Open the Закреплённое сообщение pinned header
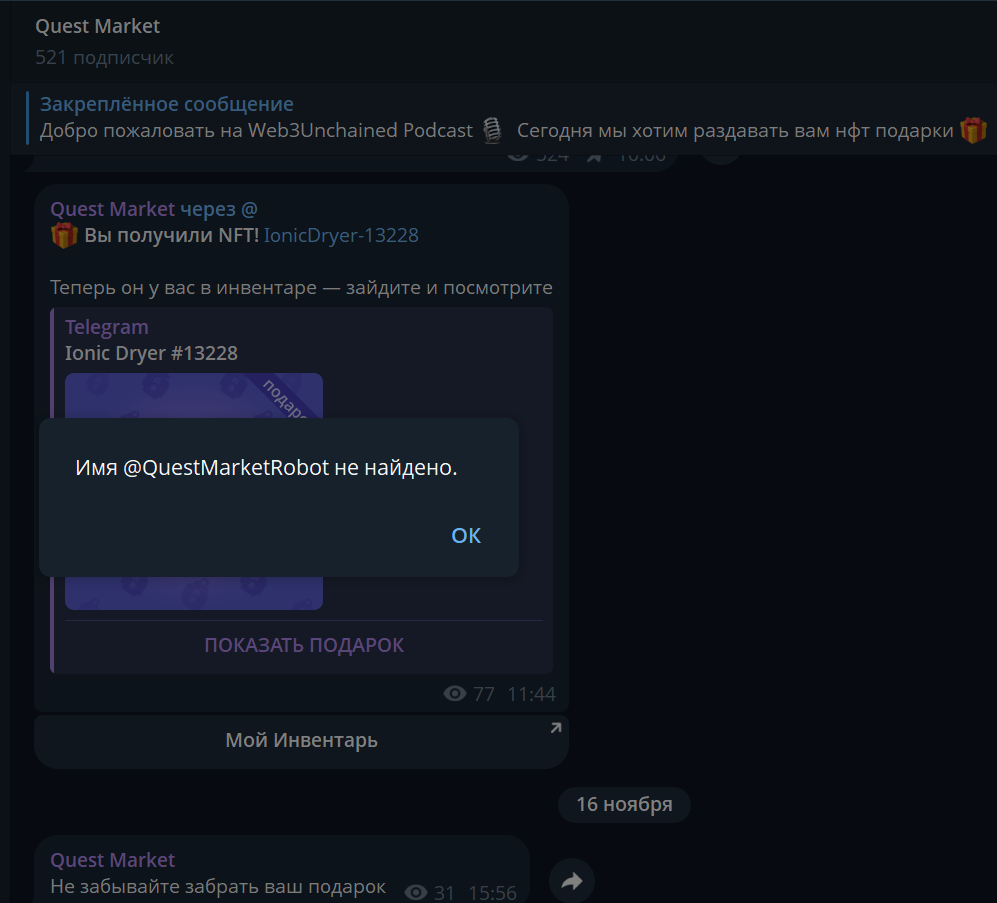Image resolution: width=997 pixels, height=903 pixels. 167,104
